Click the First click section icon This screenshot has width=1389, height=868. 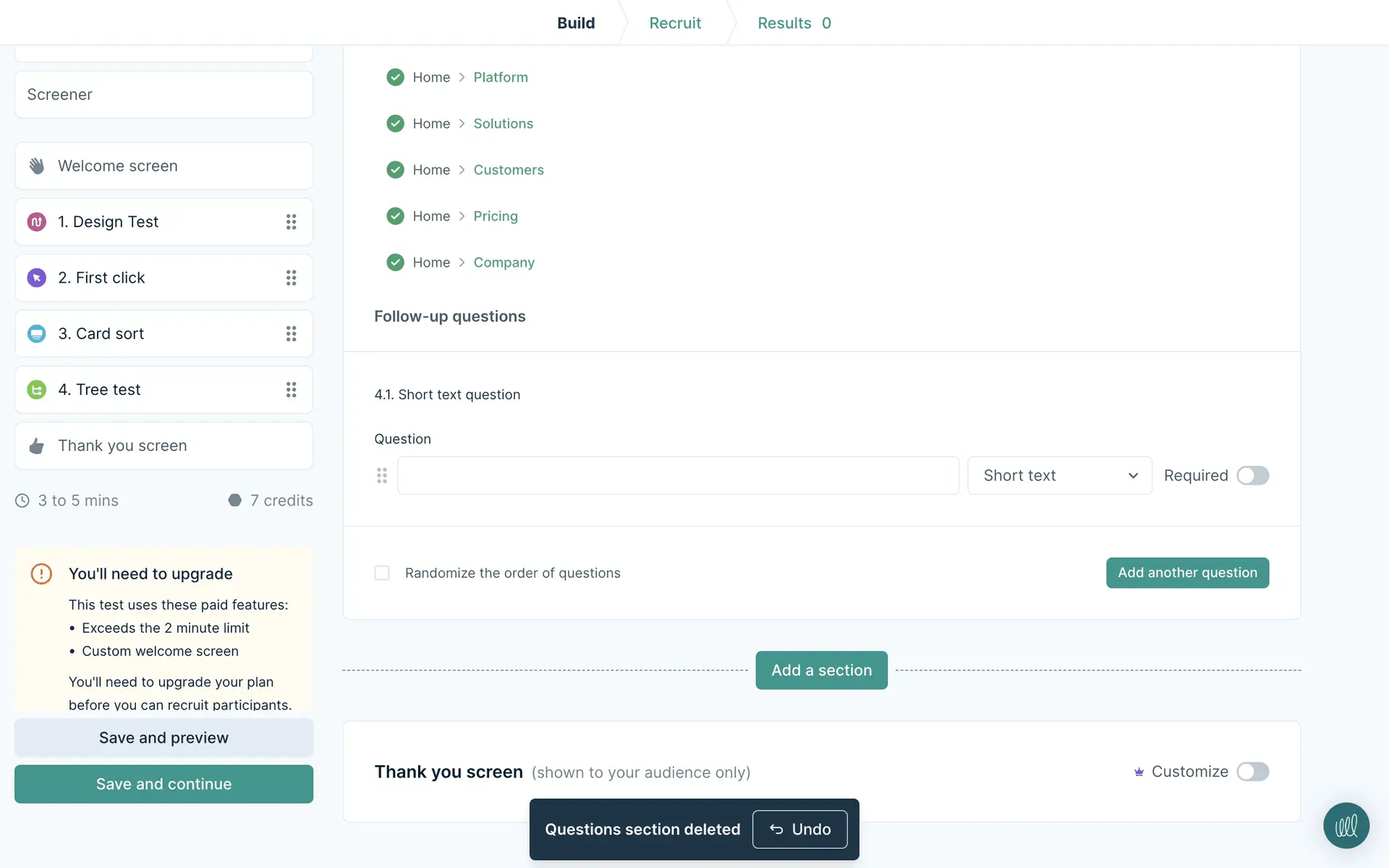click(37, 278)
